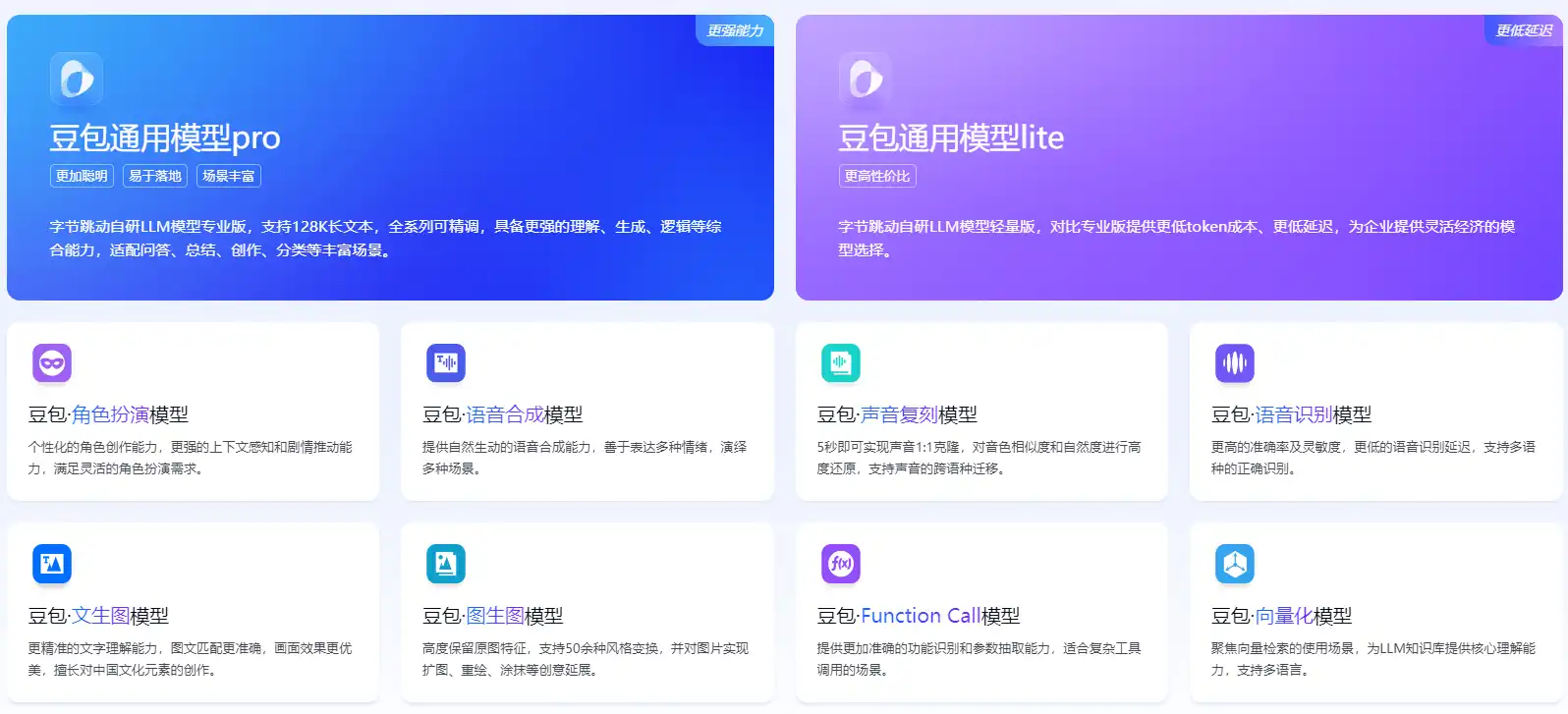
Task: Click the 语音识别 waveform icon
Action: tap(1235, 363)
